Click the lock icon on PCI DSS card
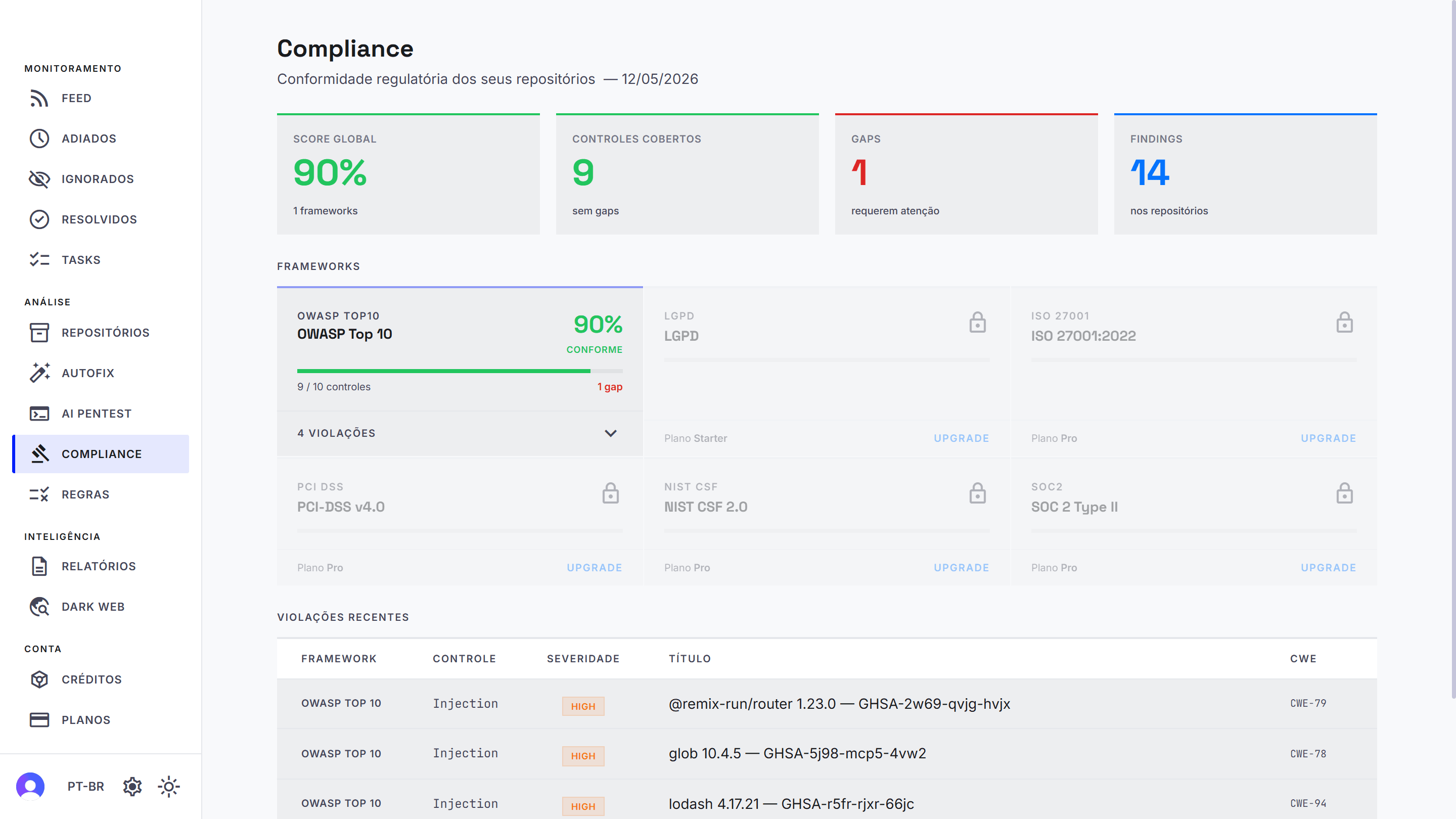 610,493
